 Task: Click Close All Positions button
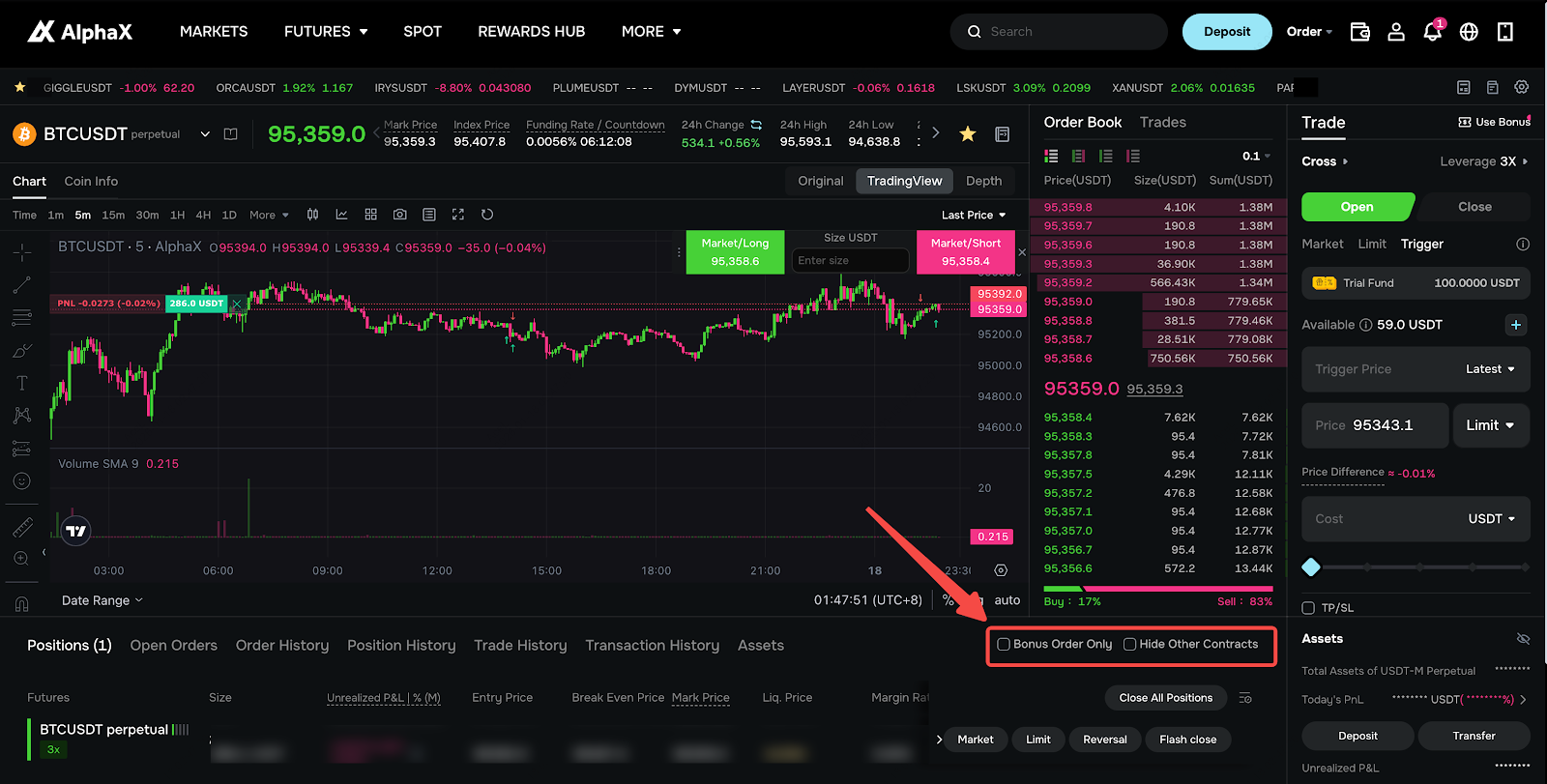(x=1165, y=698)
